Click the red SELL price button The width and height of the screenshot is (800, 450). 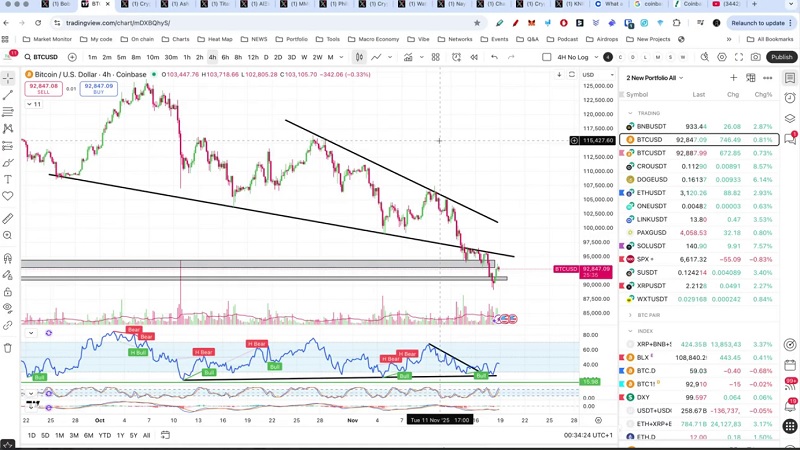coord(42,89)
